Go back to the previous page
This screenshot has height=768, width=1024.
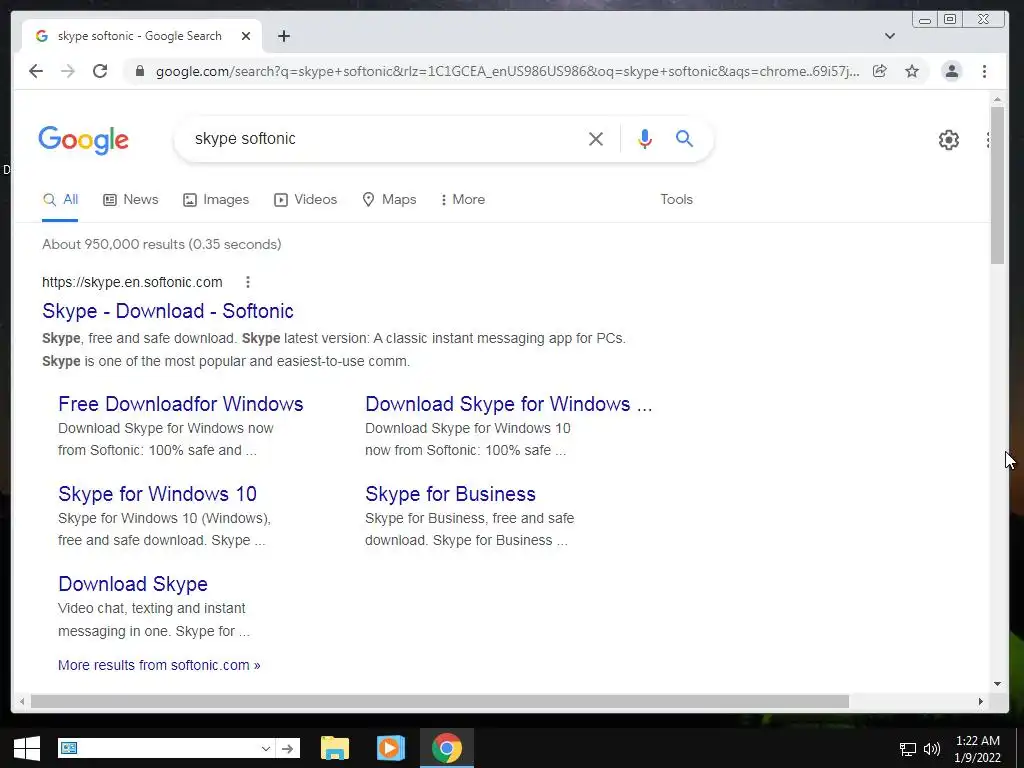point(36,71)
